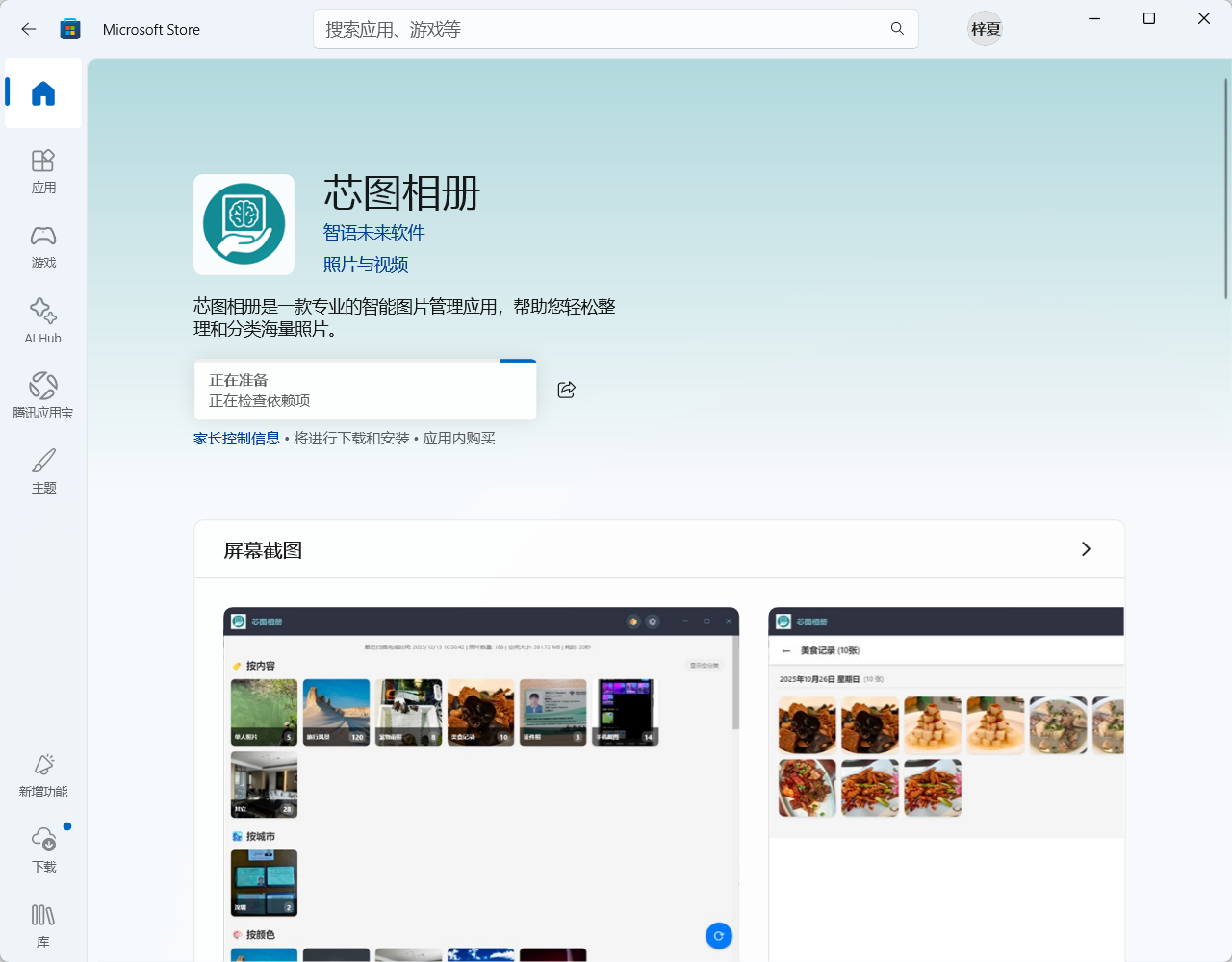Expand the 屏幕截图 screenshots section
The height and width of the screenshot is (962, 1232).
1086,548
